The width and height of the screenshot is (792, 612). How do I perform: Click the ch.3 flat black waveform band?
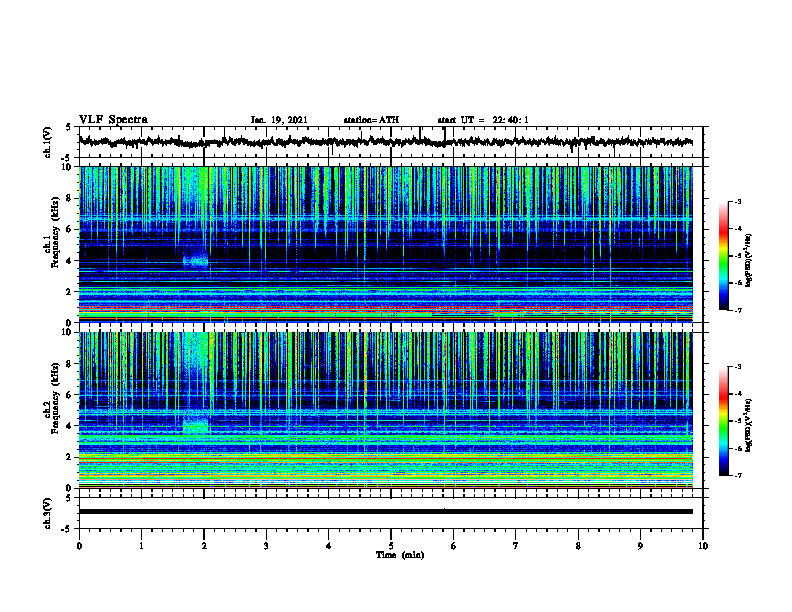click(385, 512)
